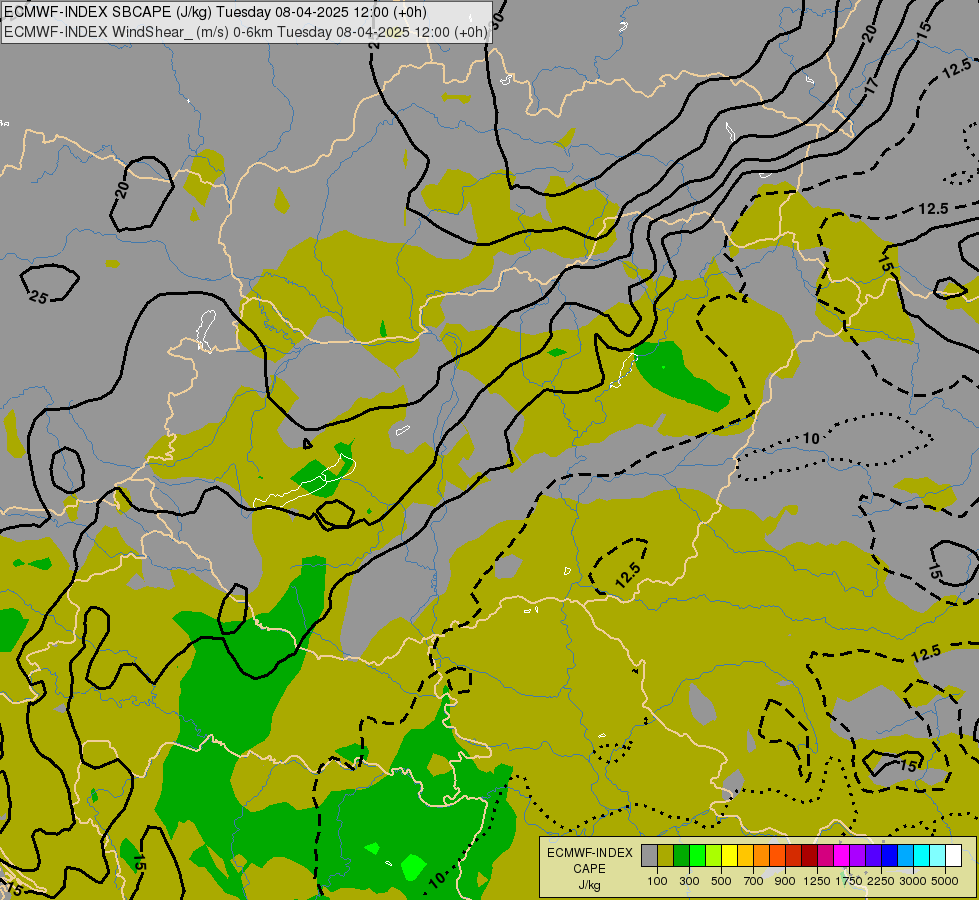Click the 10 label on dotted closed contour
This screenshot has height=900, width=979.
811,438
